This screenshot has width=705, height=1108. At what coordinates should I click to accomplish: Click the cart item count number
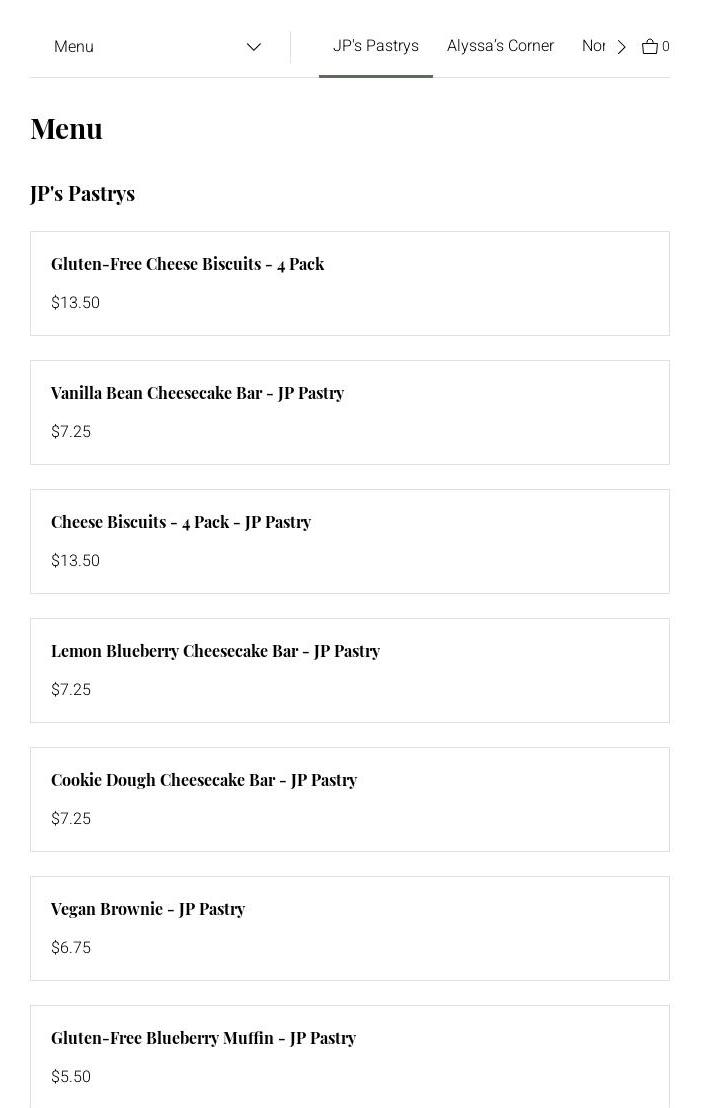tap(666, 47)
